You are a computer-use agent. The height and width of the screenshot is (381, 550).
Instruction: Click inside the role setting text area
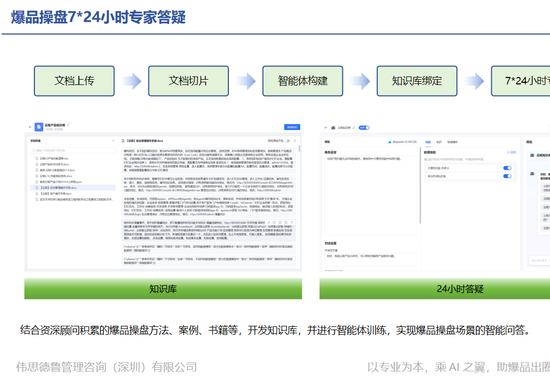click(x=371, y=195)
